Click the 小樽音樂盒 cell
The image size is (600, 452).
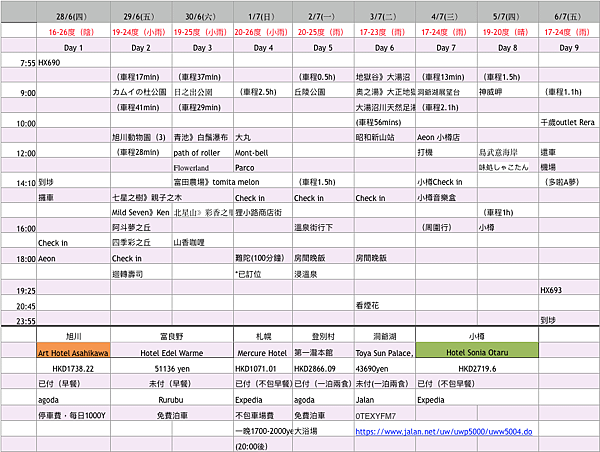446,197
